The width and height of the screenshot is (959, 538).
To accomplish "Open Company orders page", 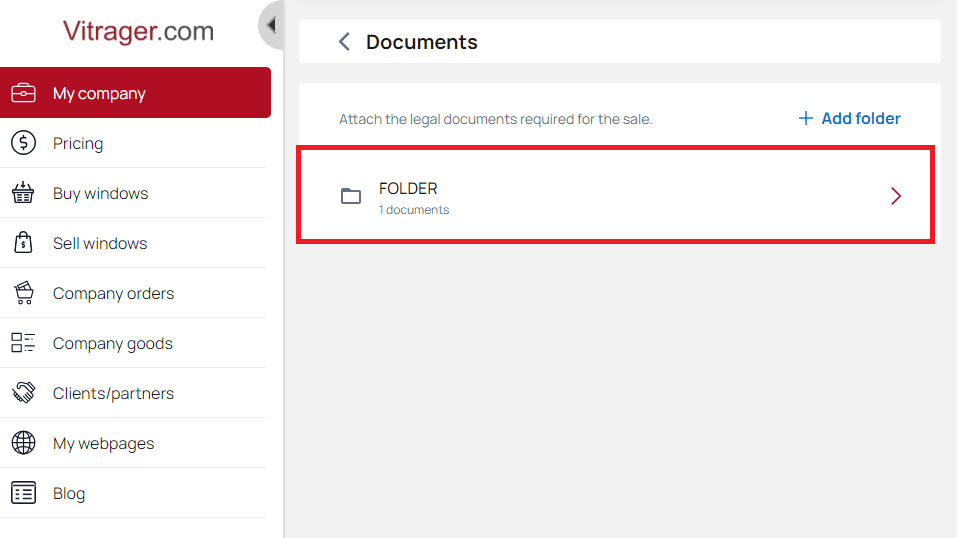I will click(133, 293).
